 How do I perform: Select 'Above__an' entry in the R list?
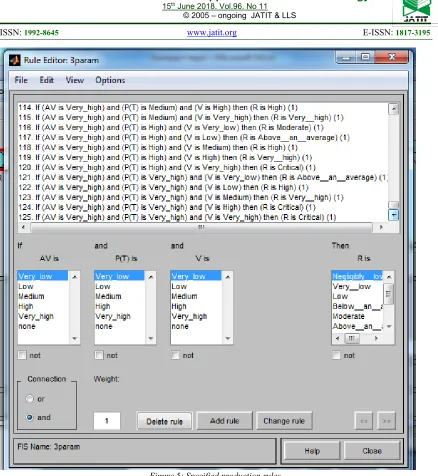[x=357, y=326]
